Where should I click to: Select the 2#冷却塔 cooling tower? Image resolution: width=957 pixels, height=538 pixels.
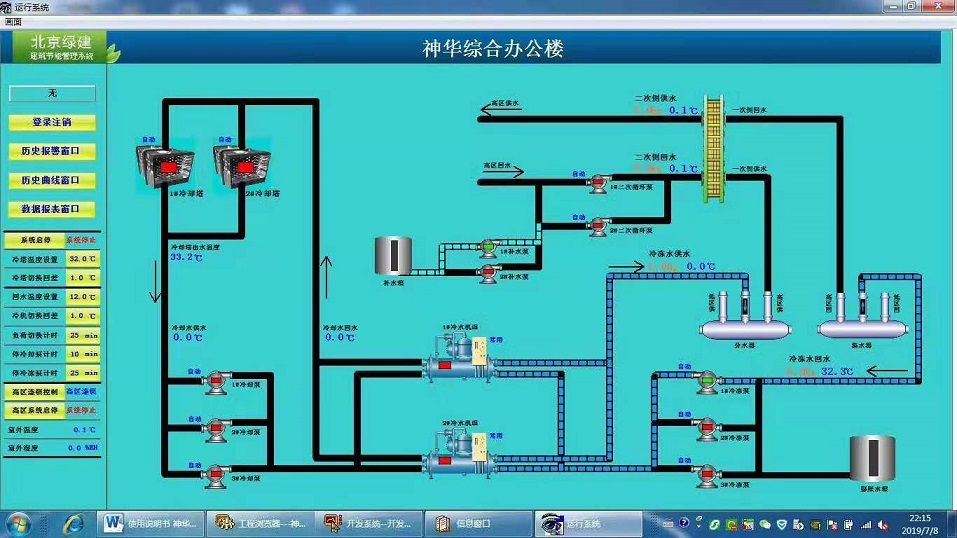pos(238,165)
